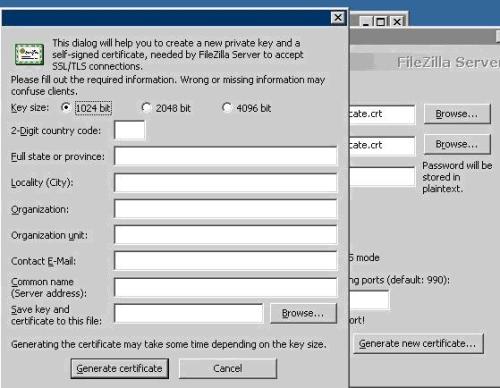Focus the Organization input field

tap(225, 209)
